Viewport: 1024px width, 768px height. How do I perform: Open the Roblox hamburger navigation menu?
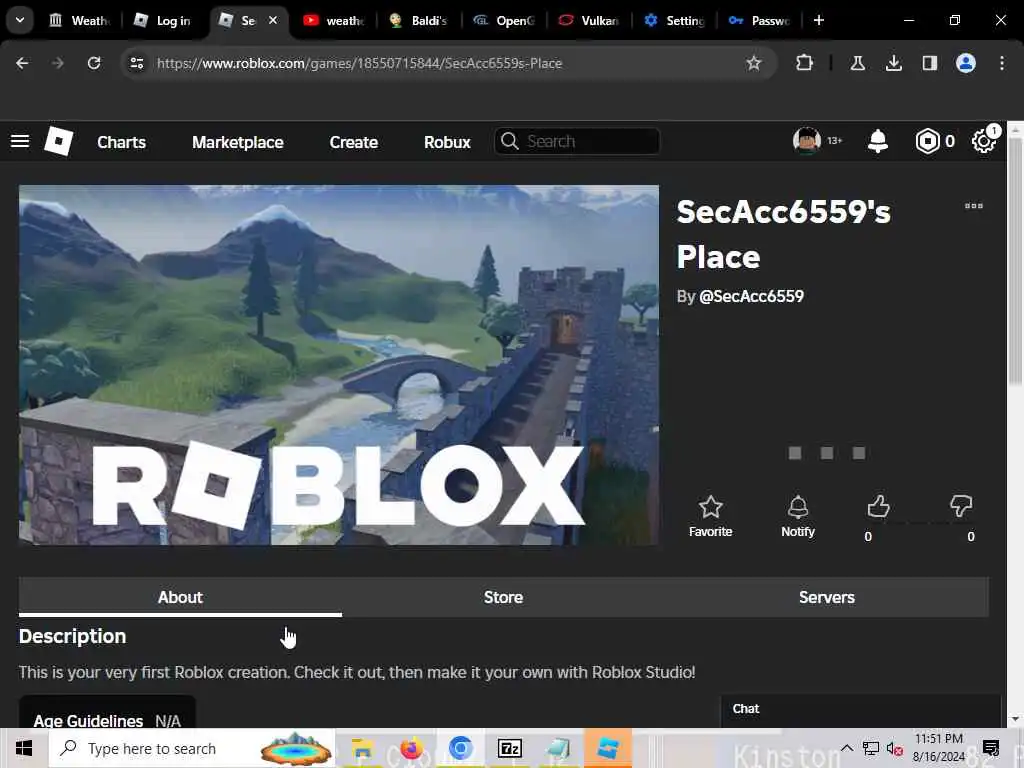point(20,141)
